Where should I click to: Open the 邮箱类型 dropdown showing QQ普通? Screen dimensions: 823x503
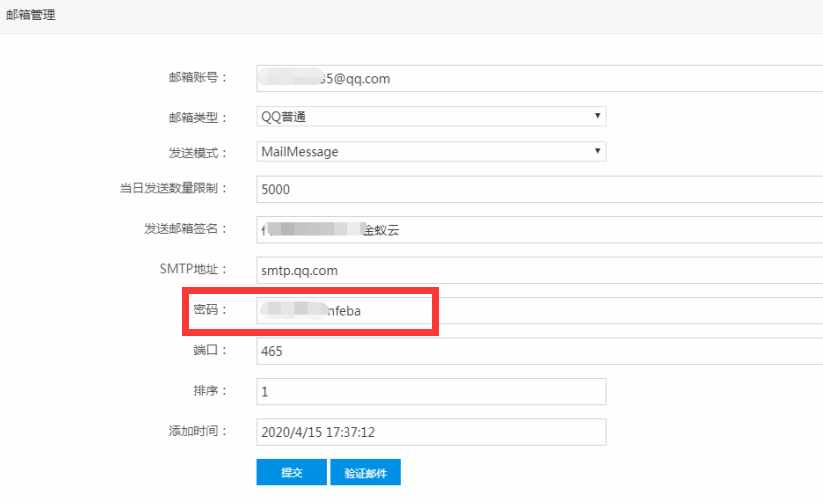coord(431,116)
